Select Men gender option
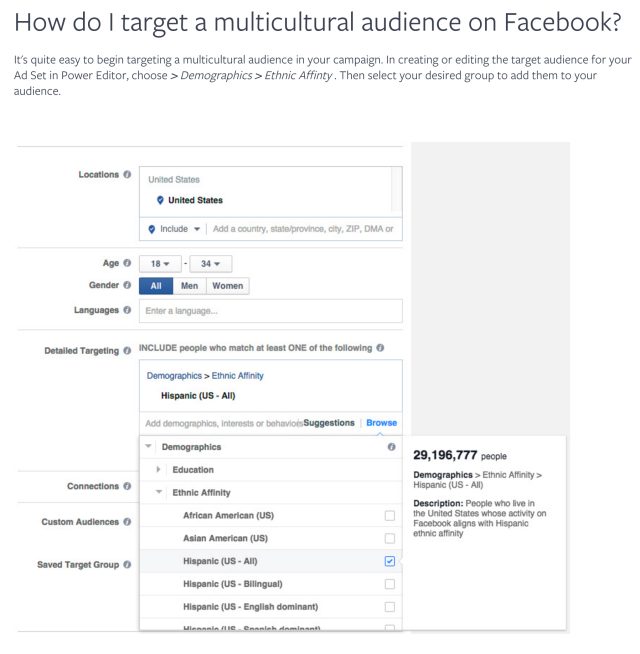Screen dimensions: 640x654 (x=189, y=286)
